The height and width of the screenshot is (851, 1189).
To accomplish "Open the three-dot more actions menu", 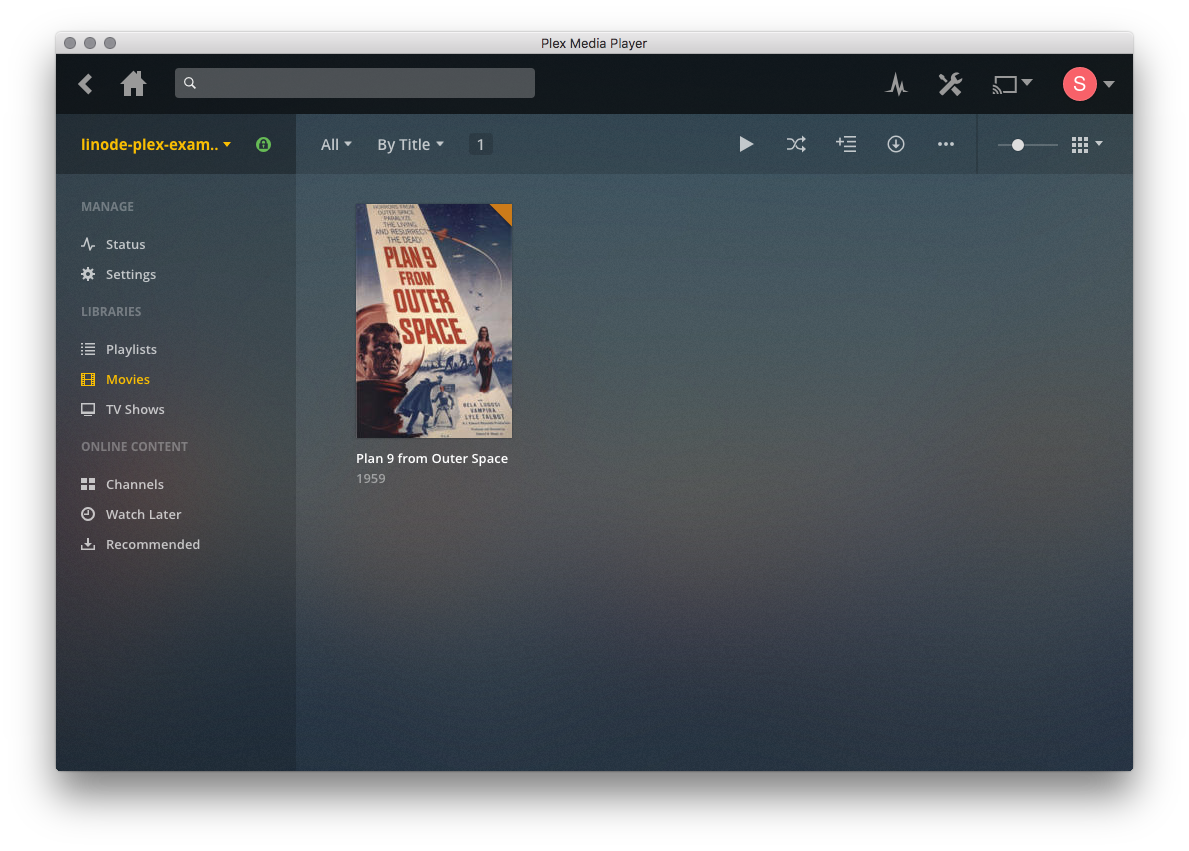I will point(946,144).
